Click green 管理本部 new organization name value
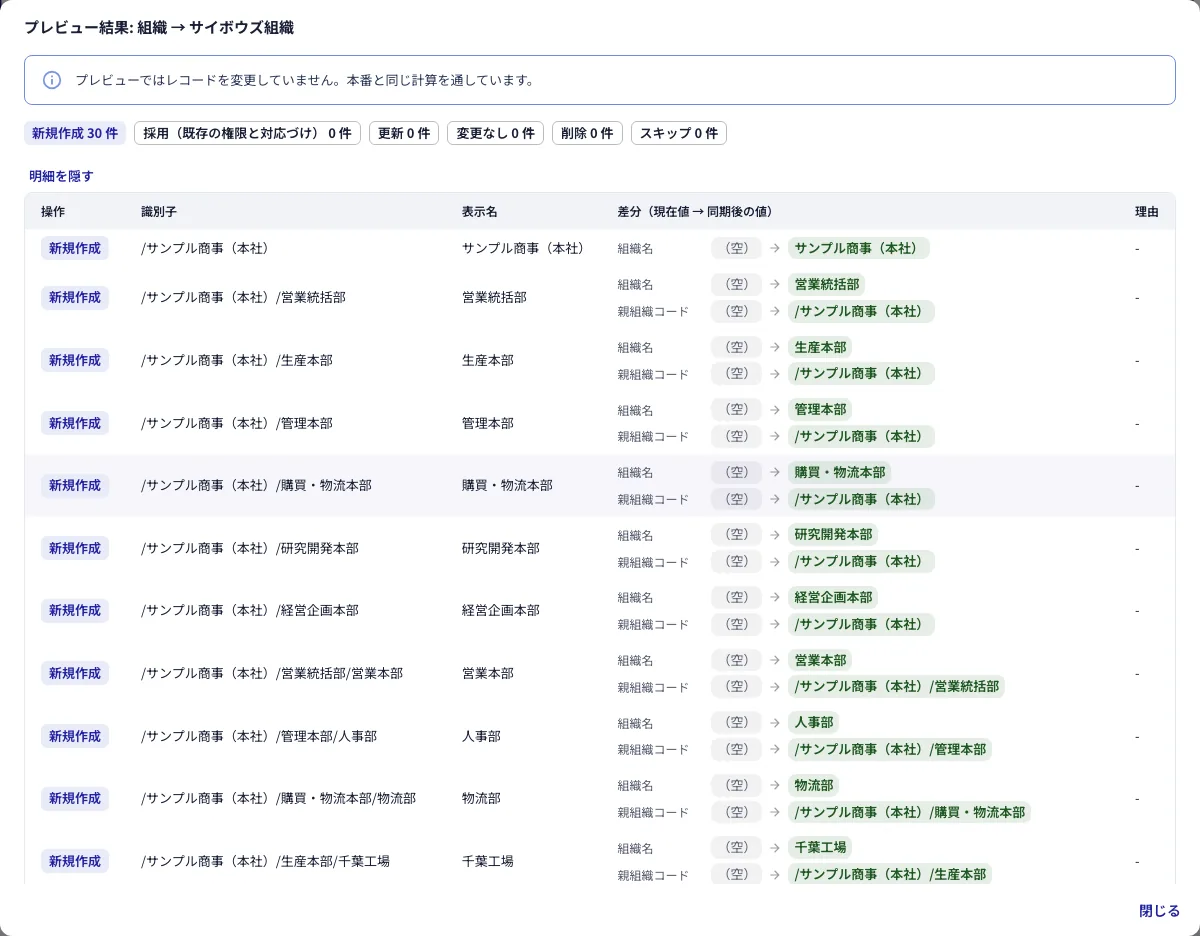Viewport: 1200px width, 936px height. pos(820,410)
